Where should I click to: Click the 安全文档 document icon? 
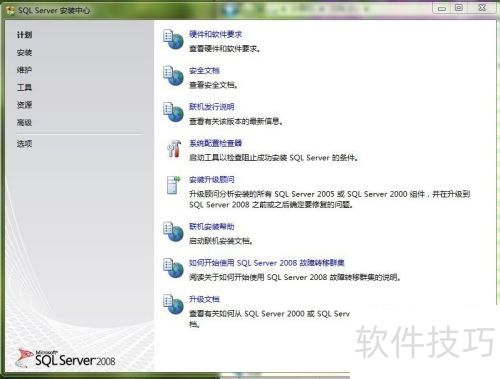173,76
